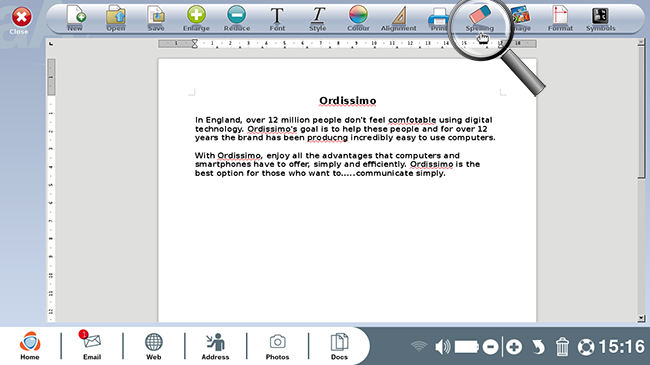This screenshot has width=650, height=365.
Task: Close the document editor
Action: coord(21,20)
